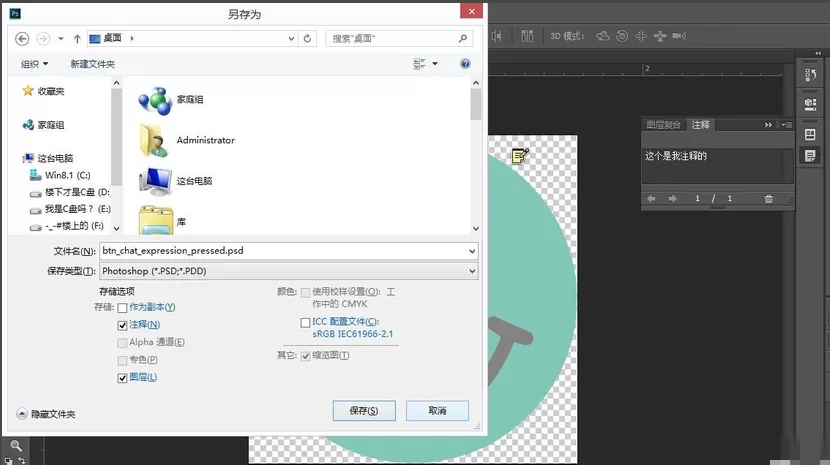Viewport: 830px width, 465px height.
Task: Uncheck the 图层 checkbox
Action: pos(122,378)
